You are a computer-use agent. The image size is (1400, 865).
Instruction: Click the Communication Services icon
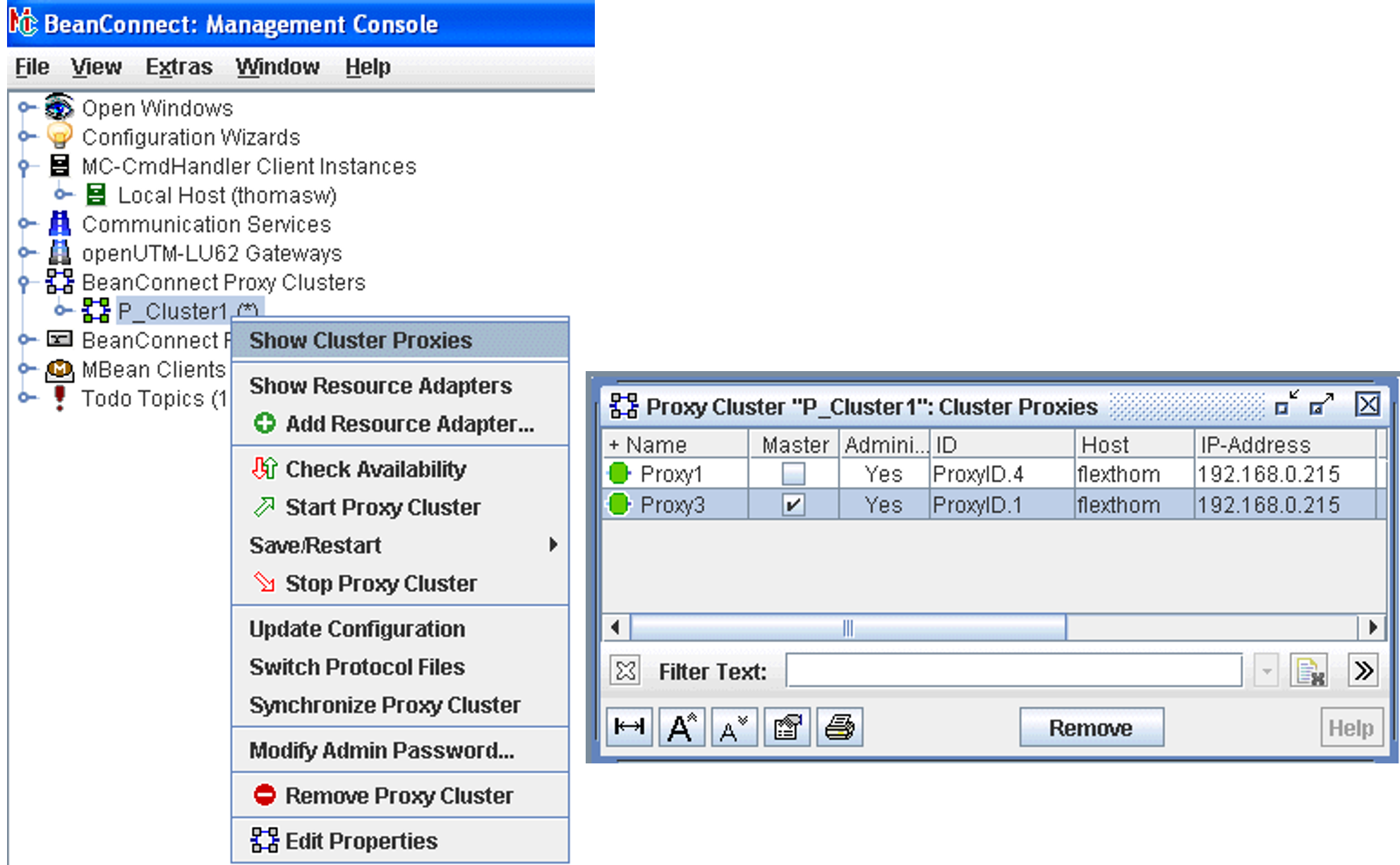[x=59, y=223]
